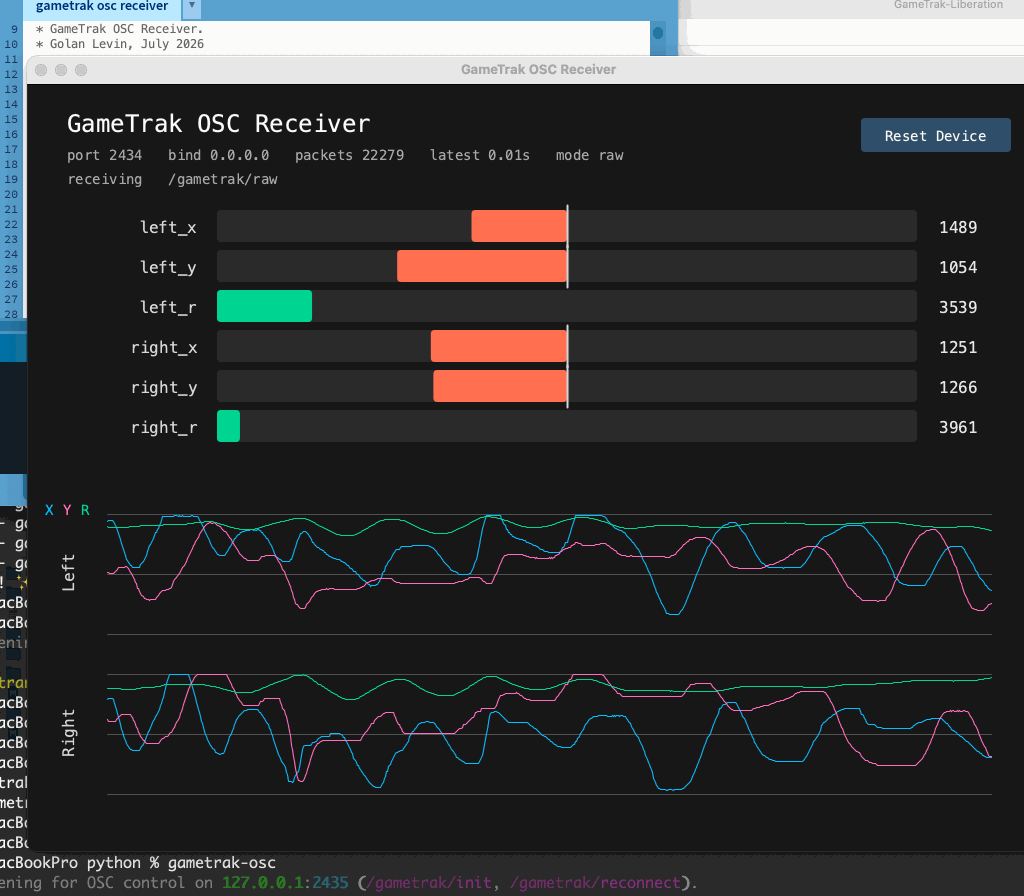Click the left_y orange bar

(482, 266)
